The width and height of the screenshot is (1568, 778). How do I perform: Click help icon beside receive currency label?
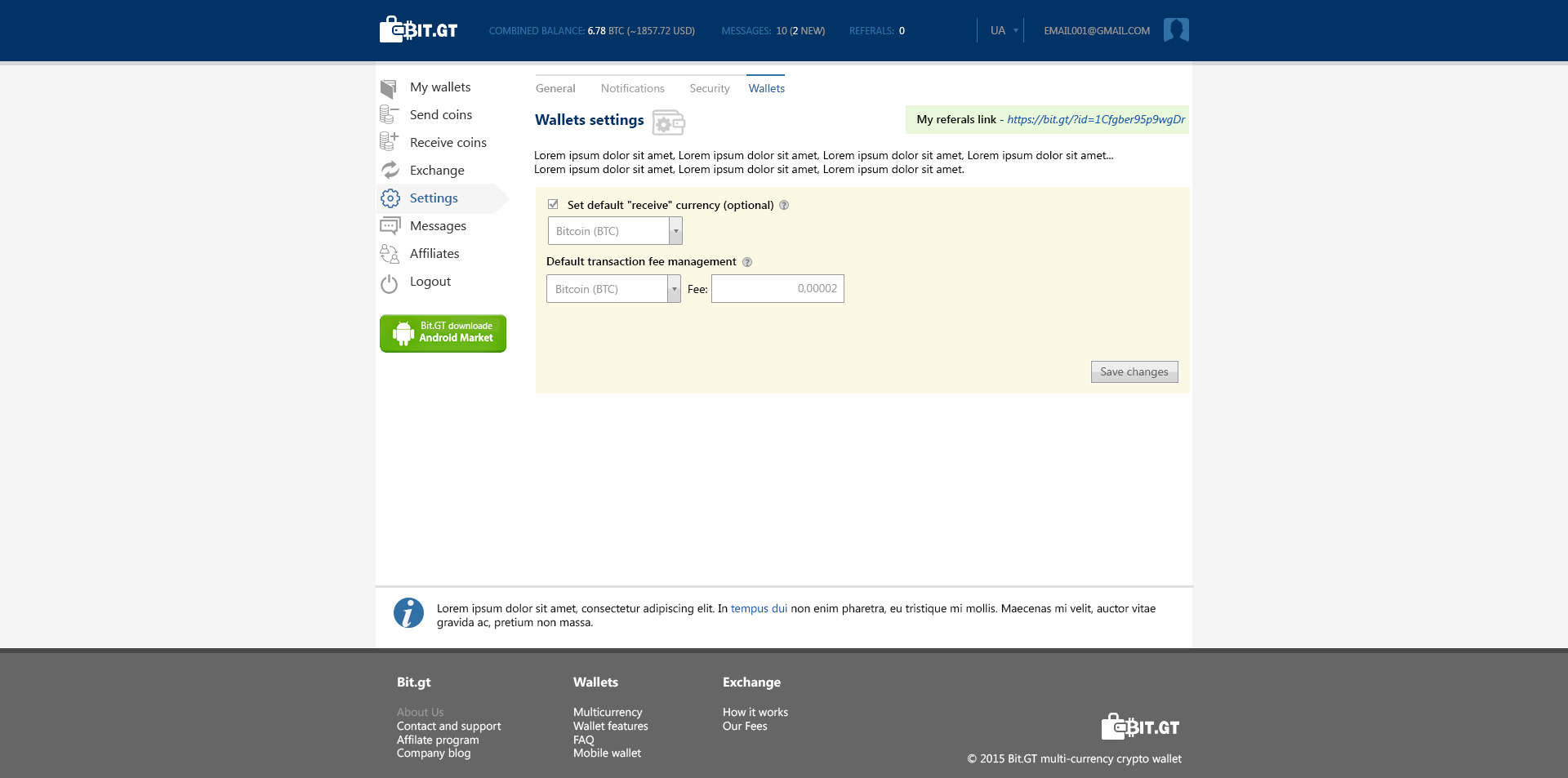(784, 206)
